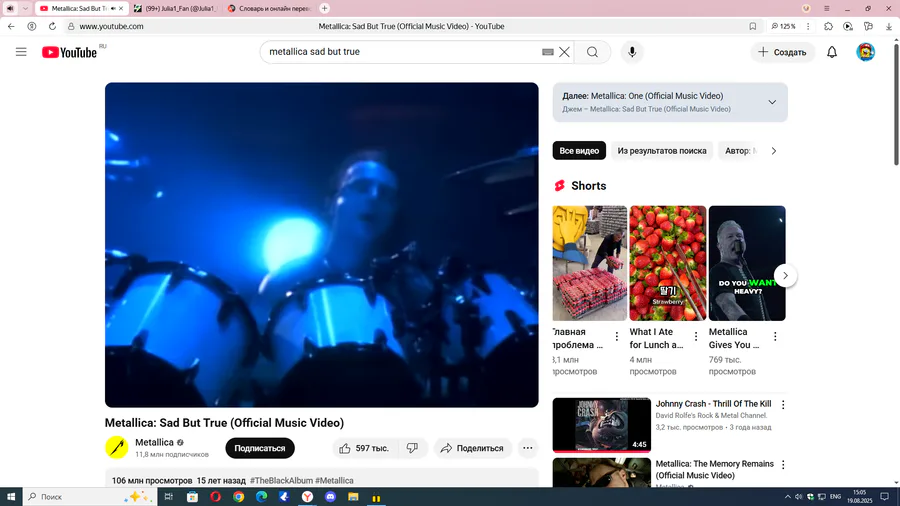Focus the YouTube search field
The width and height of the screenshot is (900, 506).
402,52
